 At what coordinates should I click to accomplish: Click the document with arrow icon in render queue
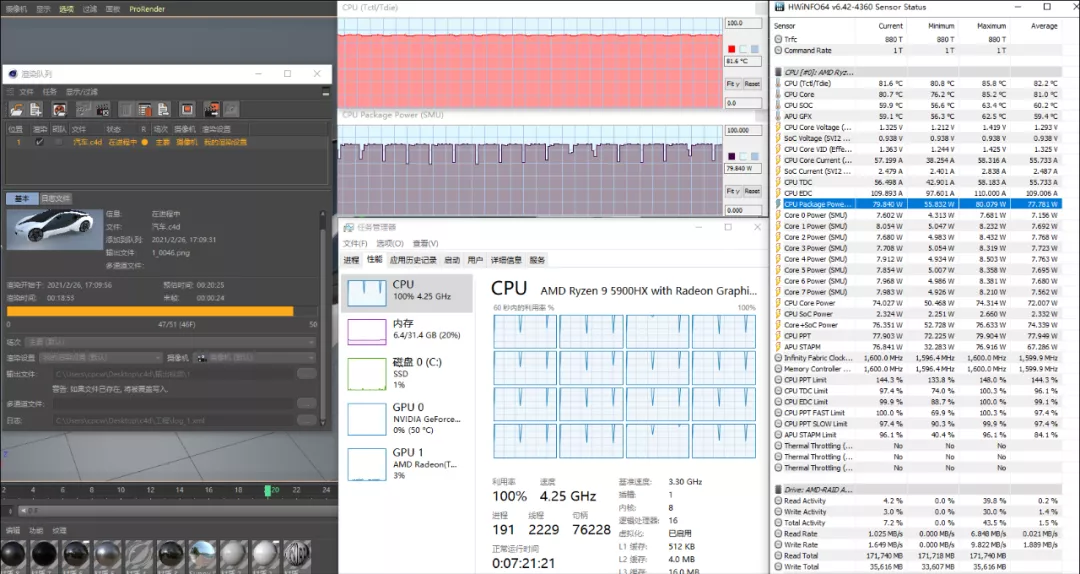(x=163, y=110)
